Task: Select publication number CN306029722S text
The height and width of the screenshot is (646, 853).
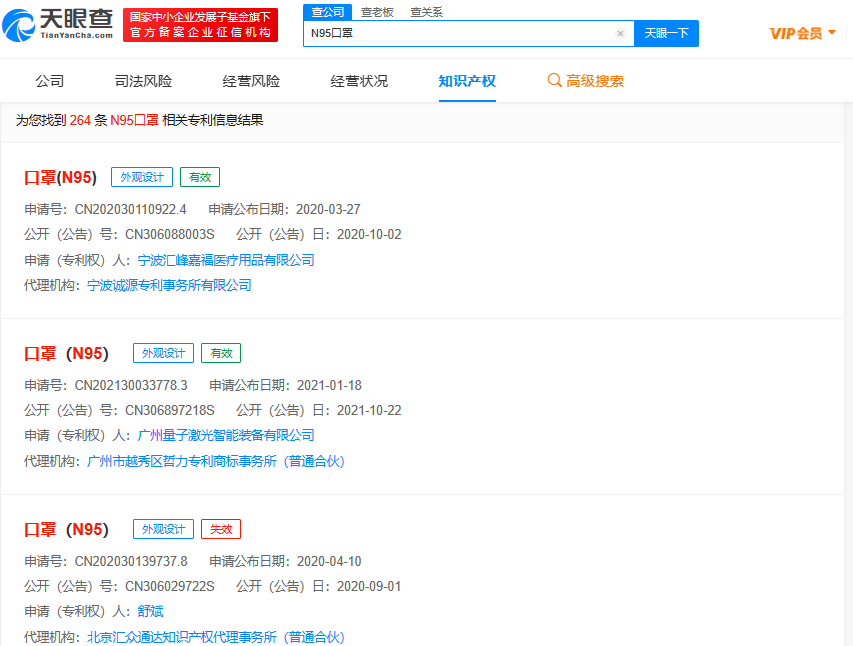Action: click(170, 586)
